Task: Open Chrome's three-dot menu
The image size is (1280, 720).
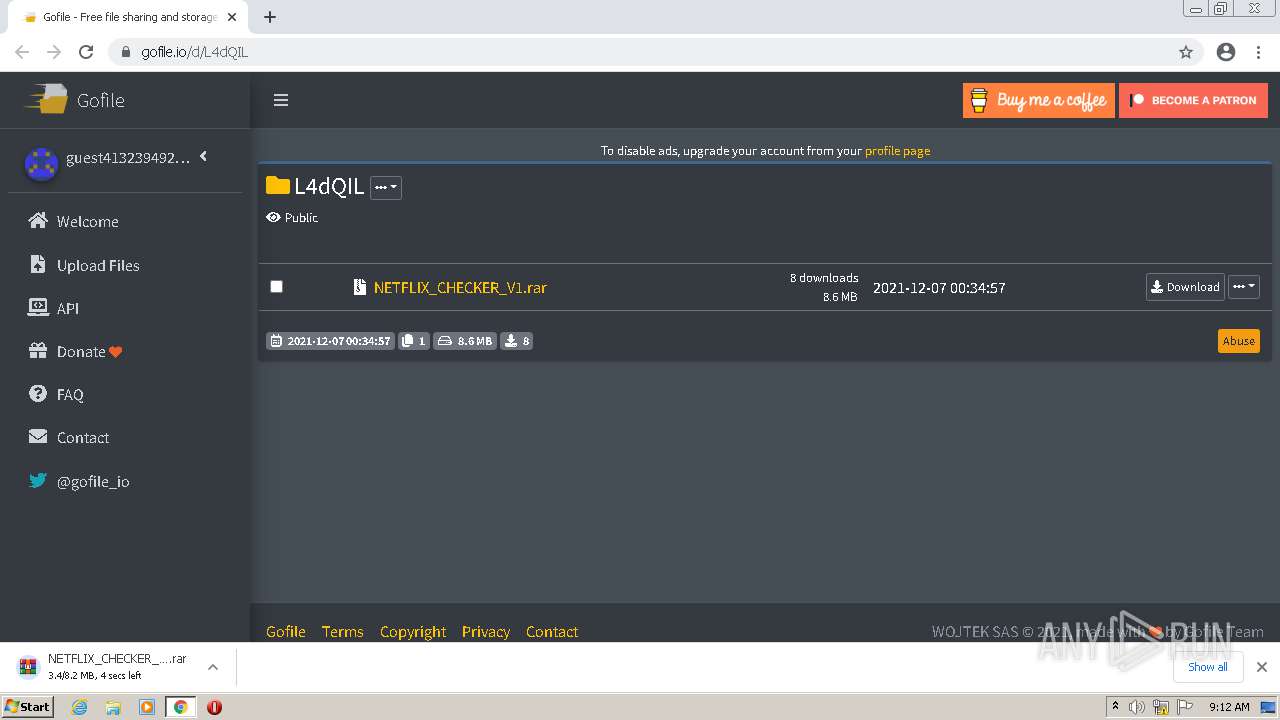Action: tap(1260, 52)
